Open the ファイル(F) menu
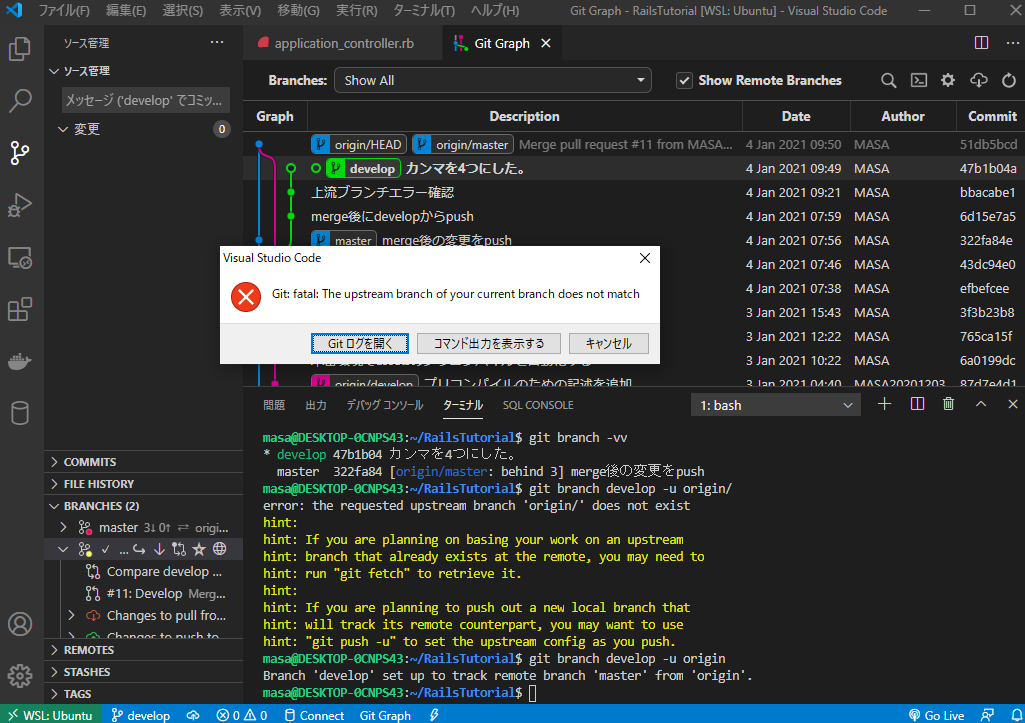The image size is (1025, 723). coord(63,10)
